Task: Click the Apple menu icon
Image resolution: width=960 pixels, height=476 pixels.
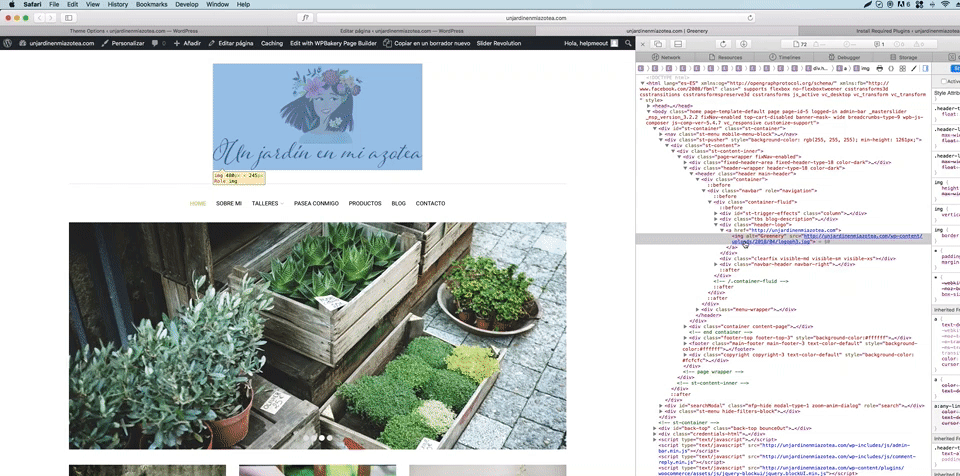Action: pos(11,4)
